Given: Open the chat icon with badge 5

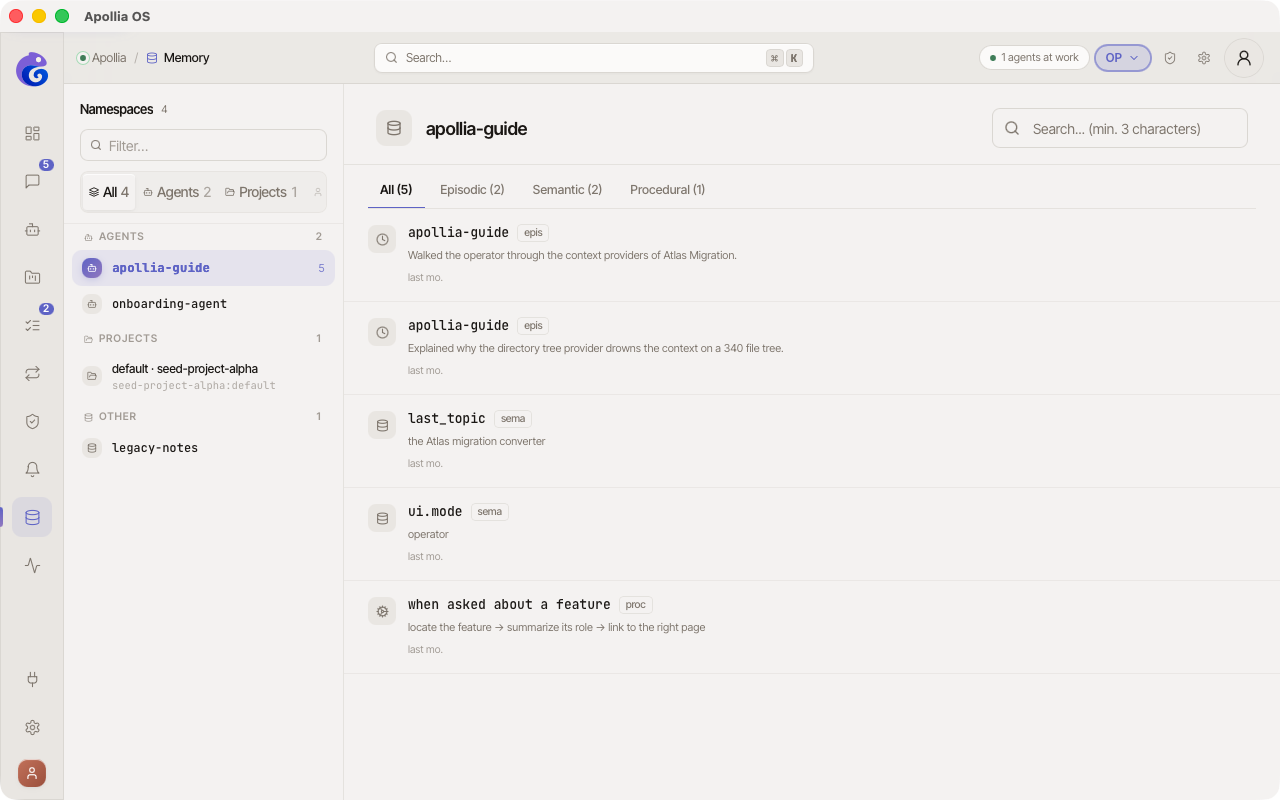Looking at the screenshot, I should 32,181.
